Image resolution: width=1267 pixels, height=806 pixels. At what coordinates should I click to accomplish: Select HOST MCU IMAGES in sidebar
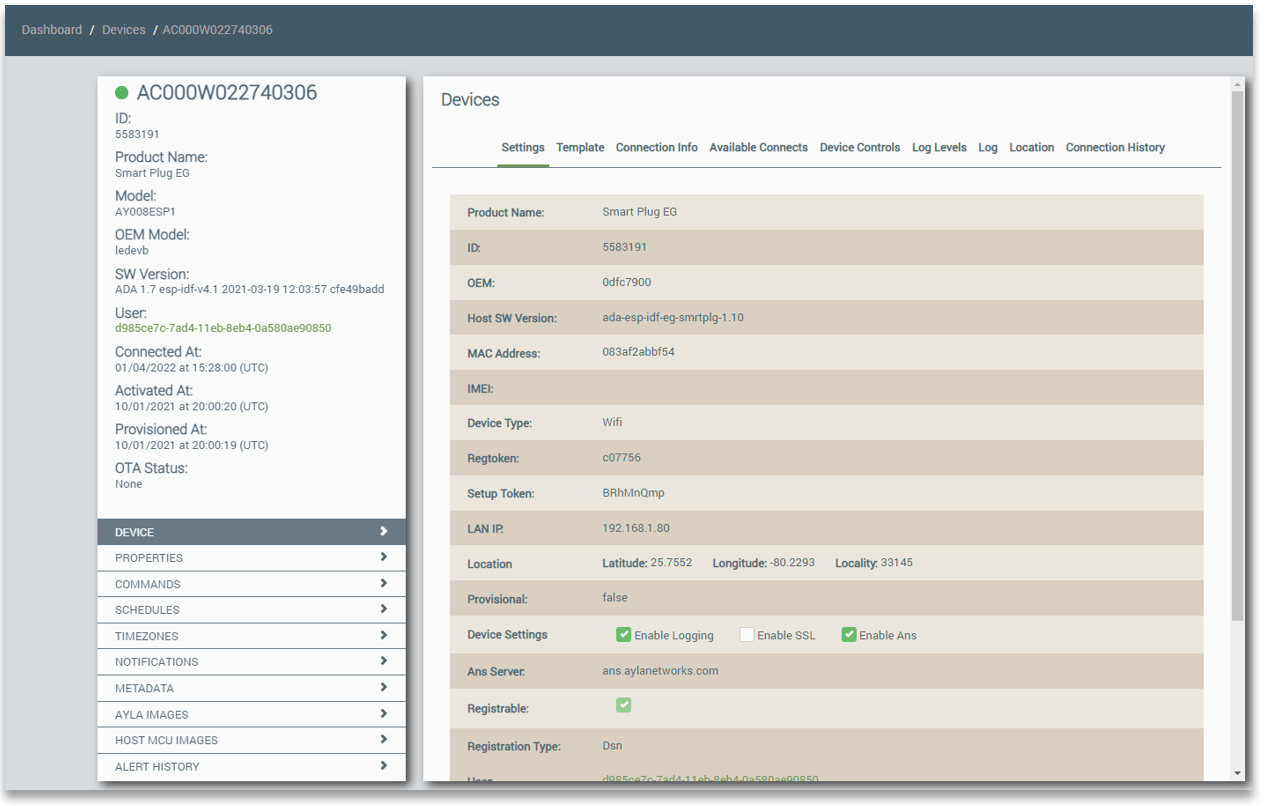(x=252, y=740)
